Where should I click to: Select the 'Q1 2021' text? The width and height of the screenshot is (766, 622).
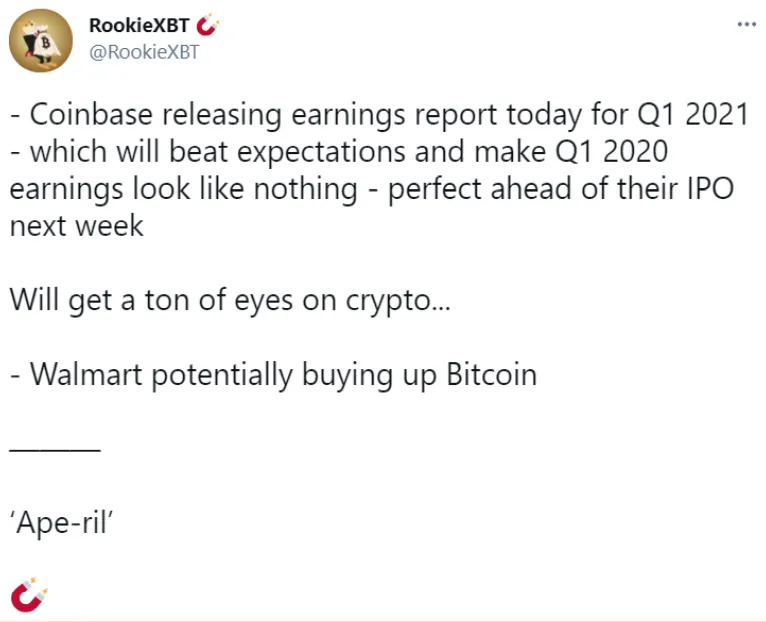click(x=693, y=114)
